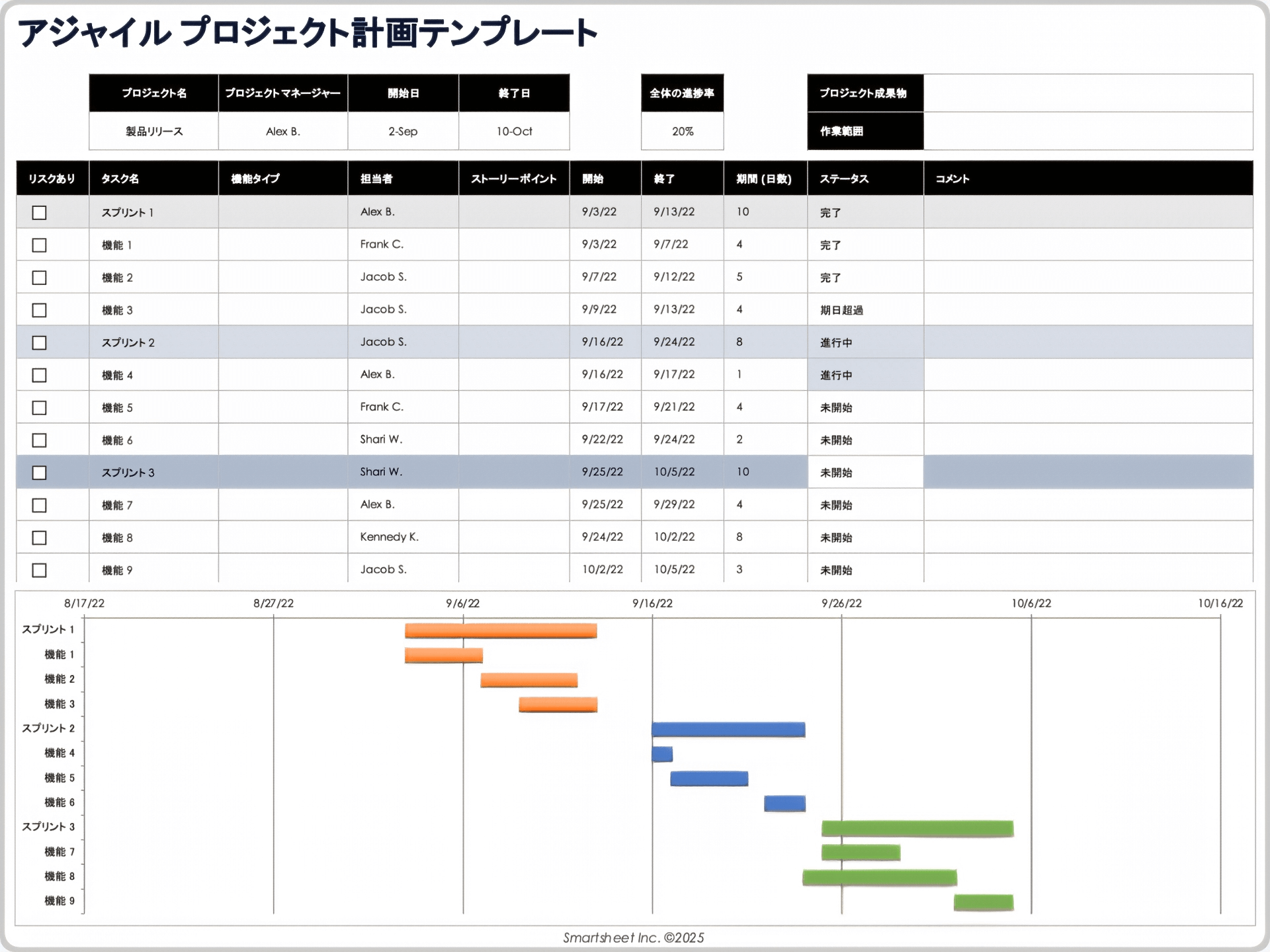This screenshot has width=1270, height=952.
Task: Click the 10/16/22 axis label on the Gantt chart
Action: pyautogui.click(x=1220, y=603)
